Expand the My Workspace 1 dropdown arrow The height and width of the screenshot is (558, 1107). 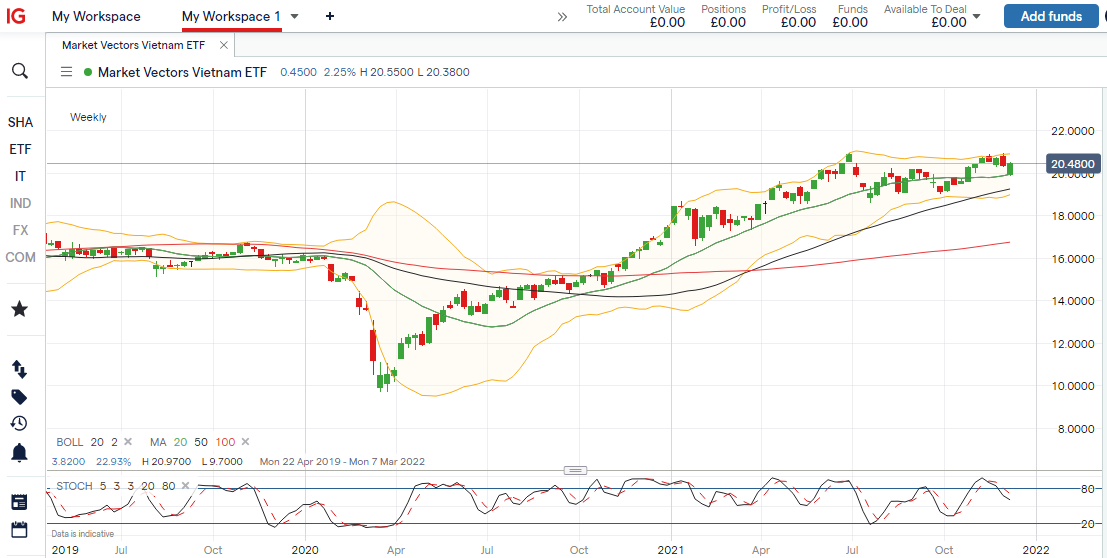(292, 17)
